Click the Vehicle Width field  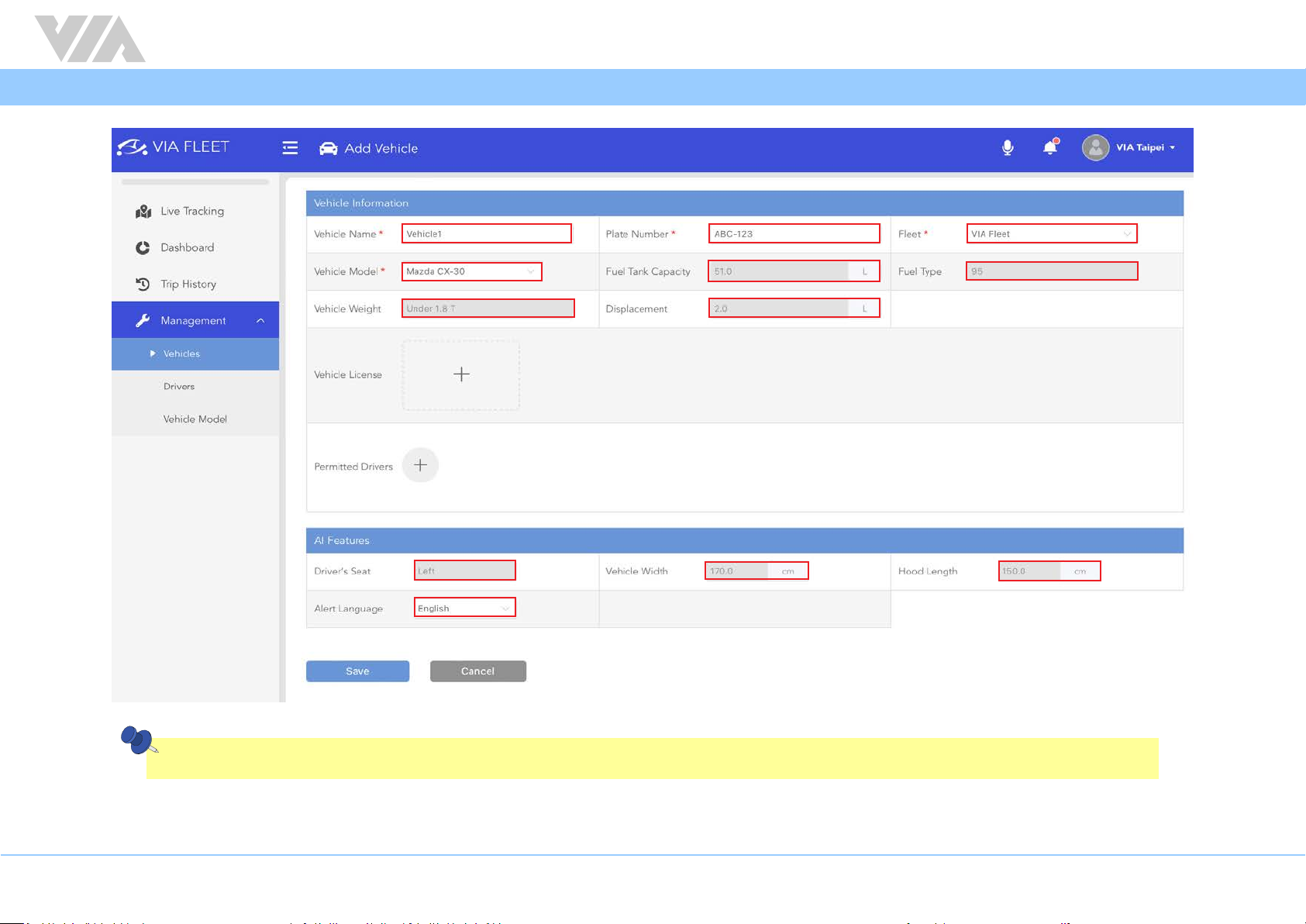click(x=756, y=571)
